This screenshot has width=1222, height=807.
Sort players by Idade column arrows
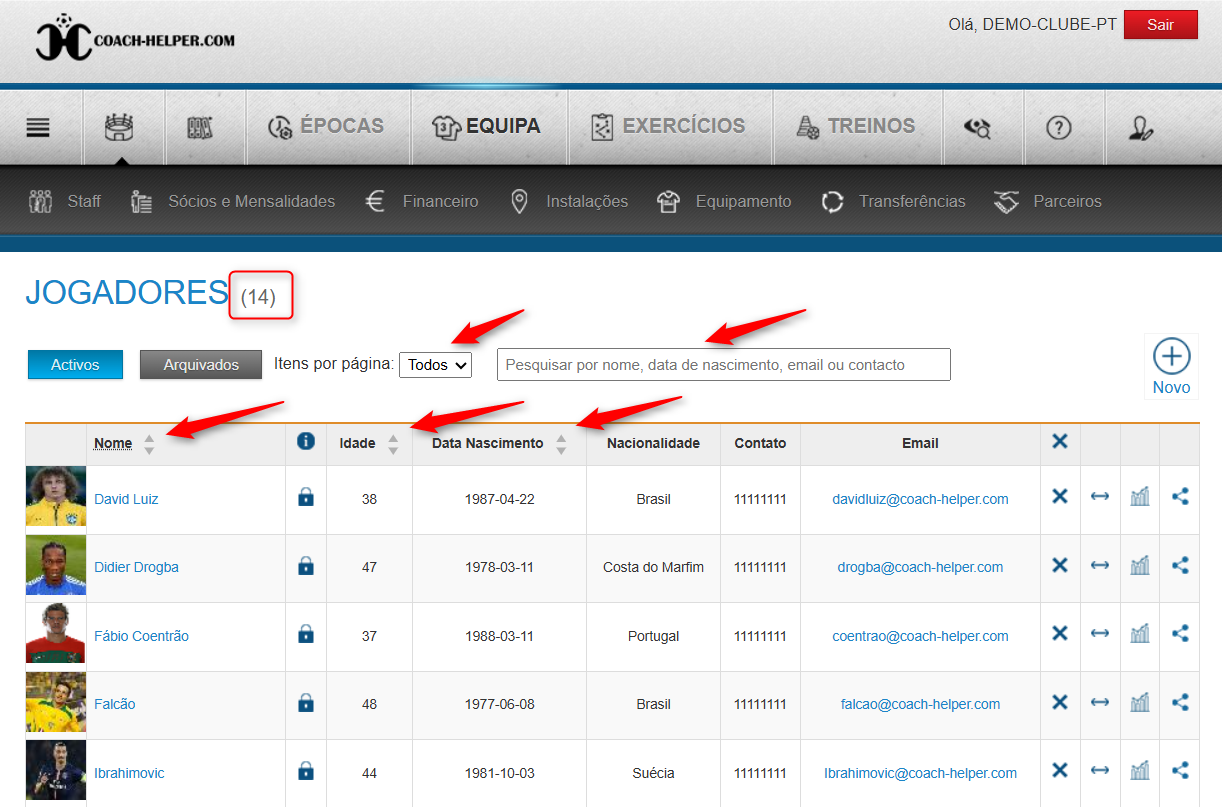click(393, 443)
